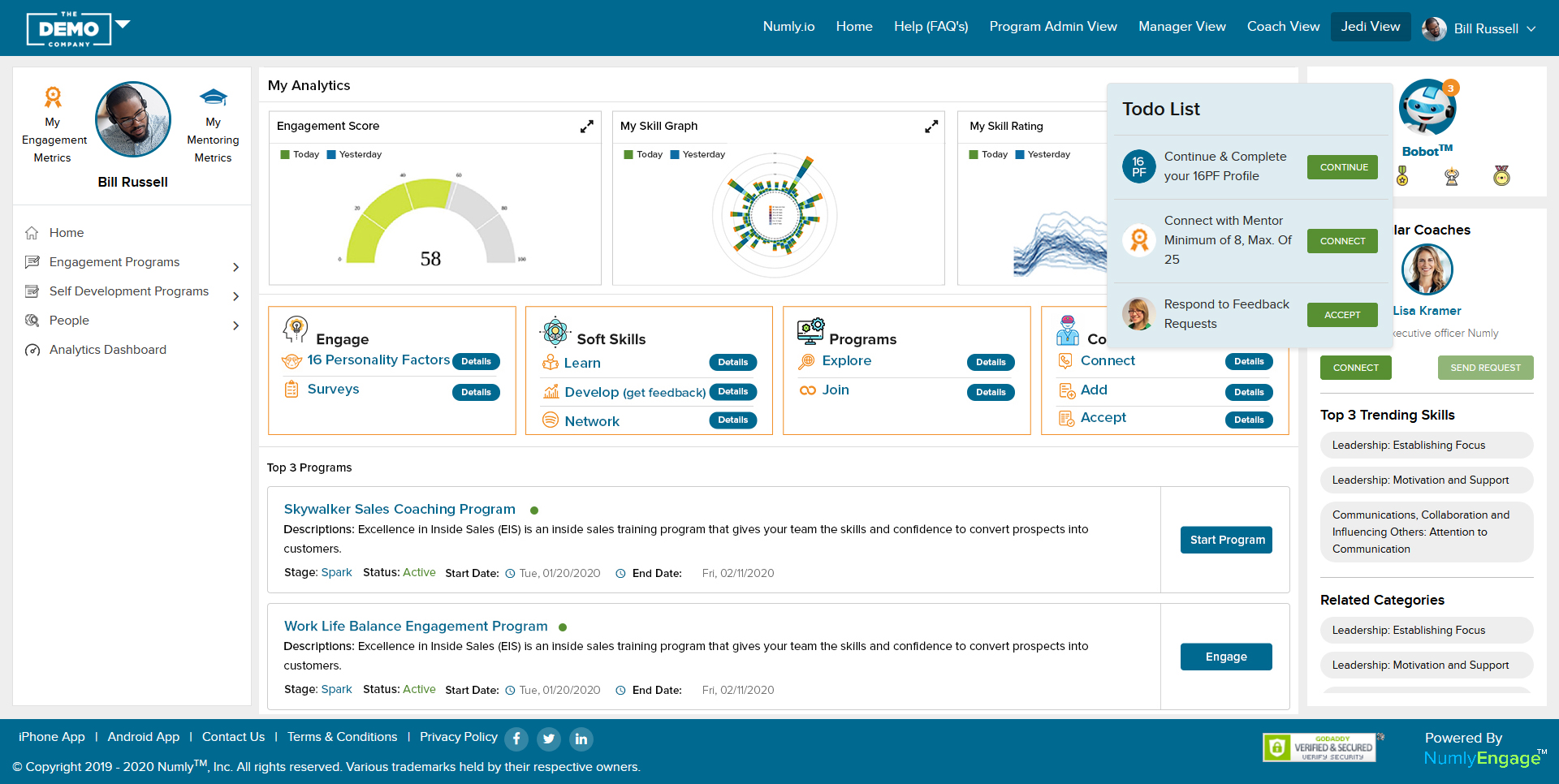
Task: Open the Twitter icon in footer
Action: pos(549,739)
